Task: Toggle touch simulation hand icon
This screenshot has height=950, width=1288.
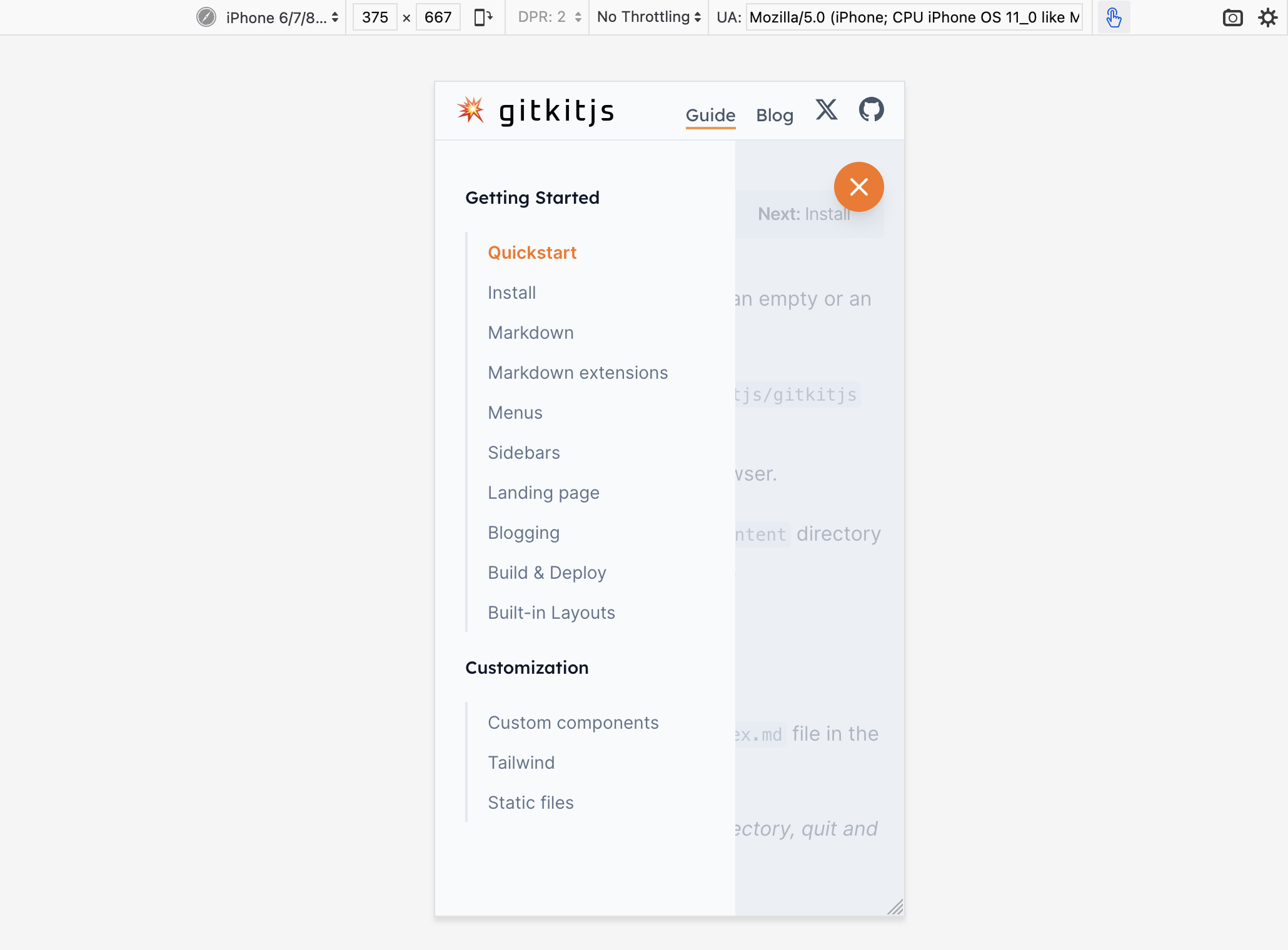Action: (x=1114, y=17)
